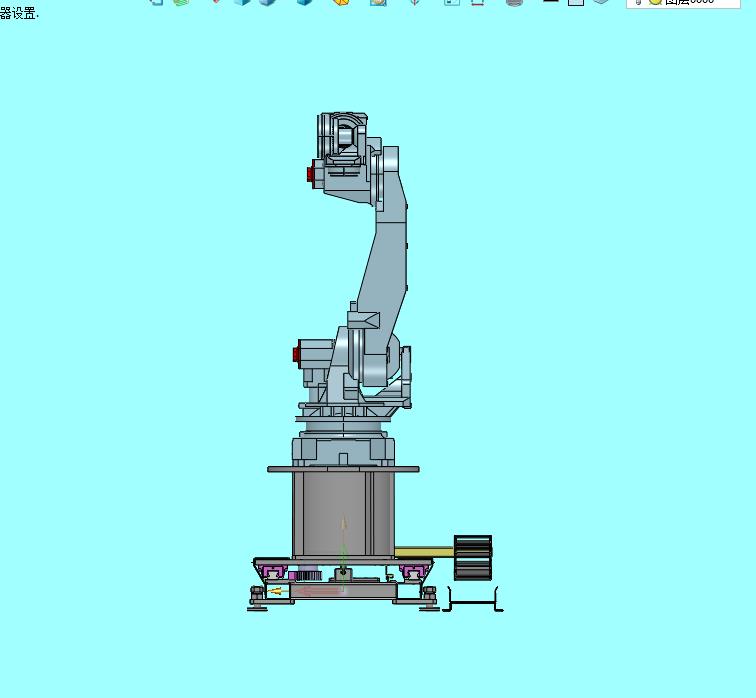Select the black gear beside the pedestal
The image size is (756, 698).
(x=473, y=558)
